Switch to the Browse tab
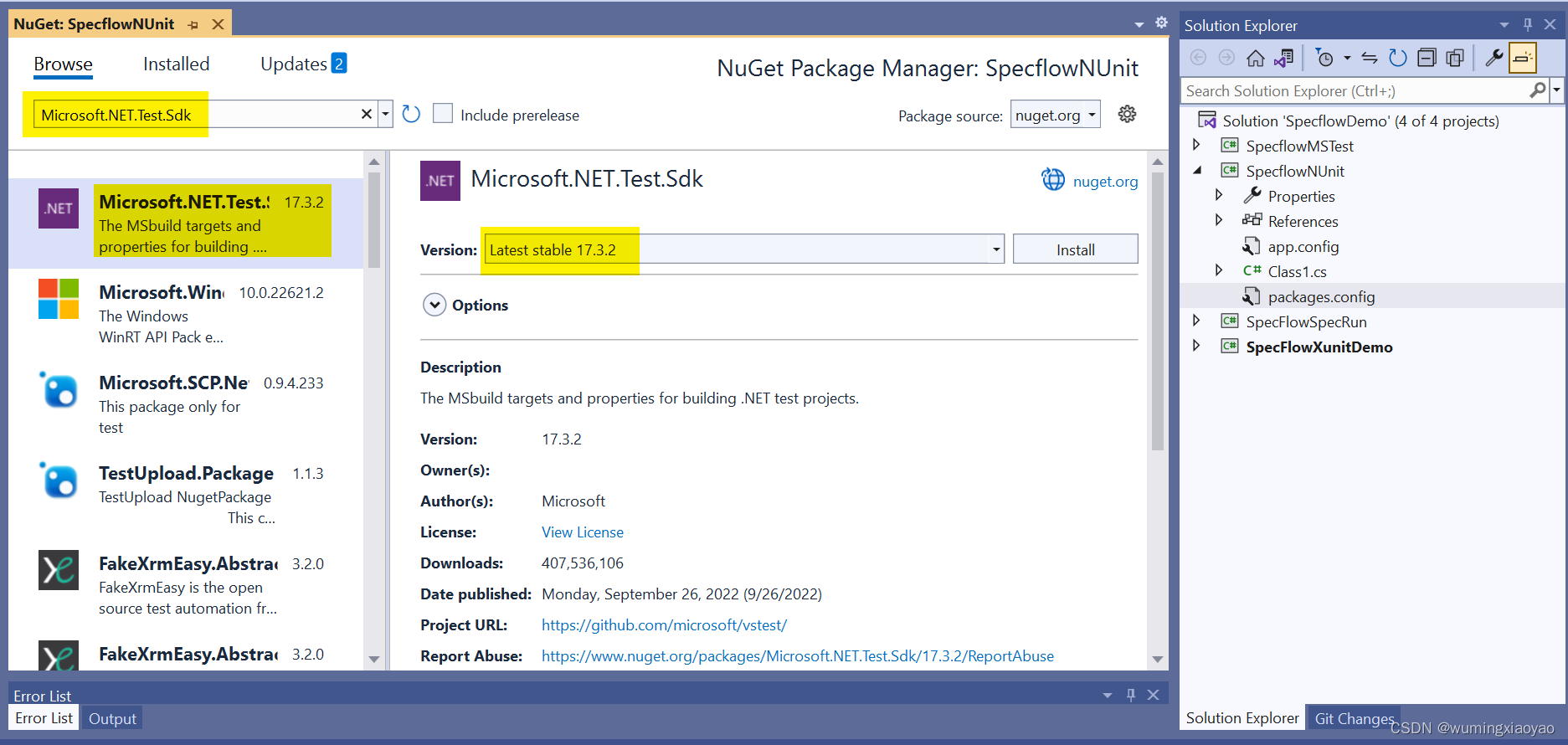The image size is (1568, 745). (63, 64)
